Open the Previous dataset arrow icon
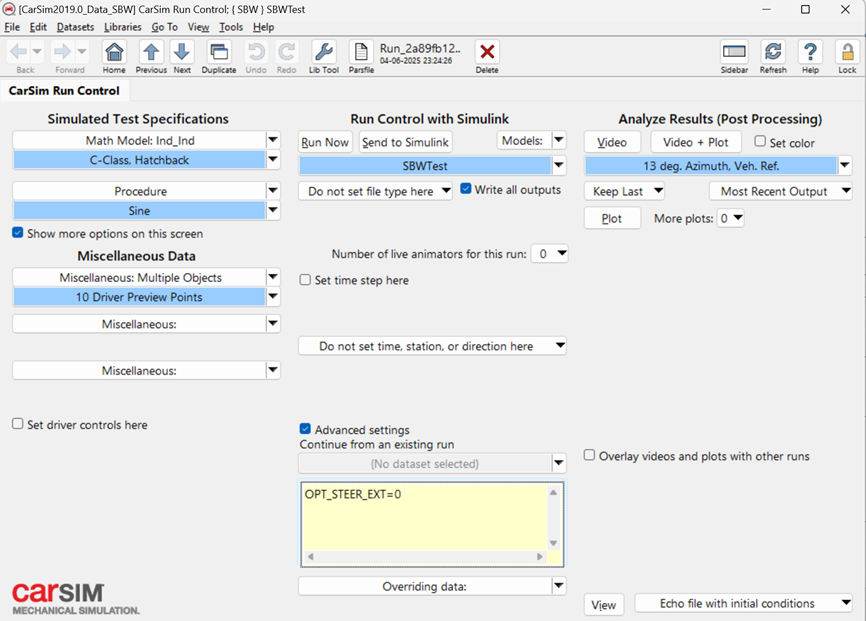The image size is (866, 621). [151, 52]
